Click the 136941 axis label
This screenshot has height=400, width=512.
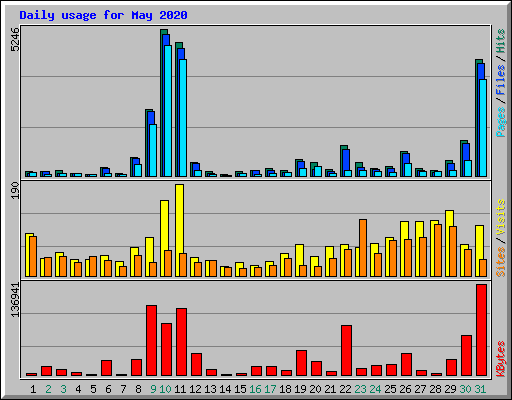pos(15,300)
